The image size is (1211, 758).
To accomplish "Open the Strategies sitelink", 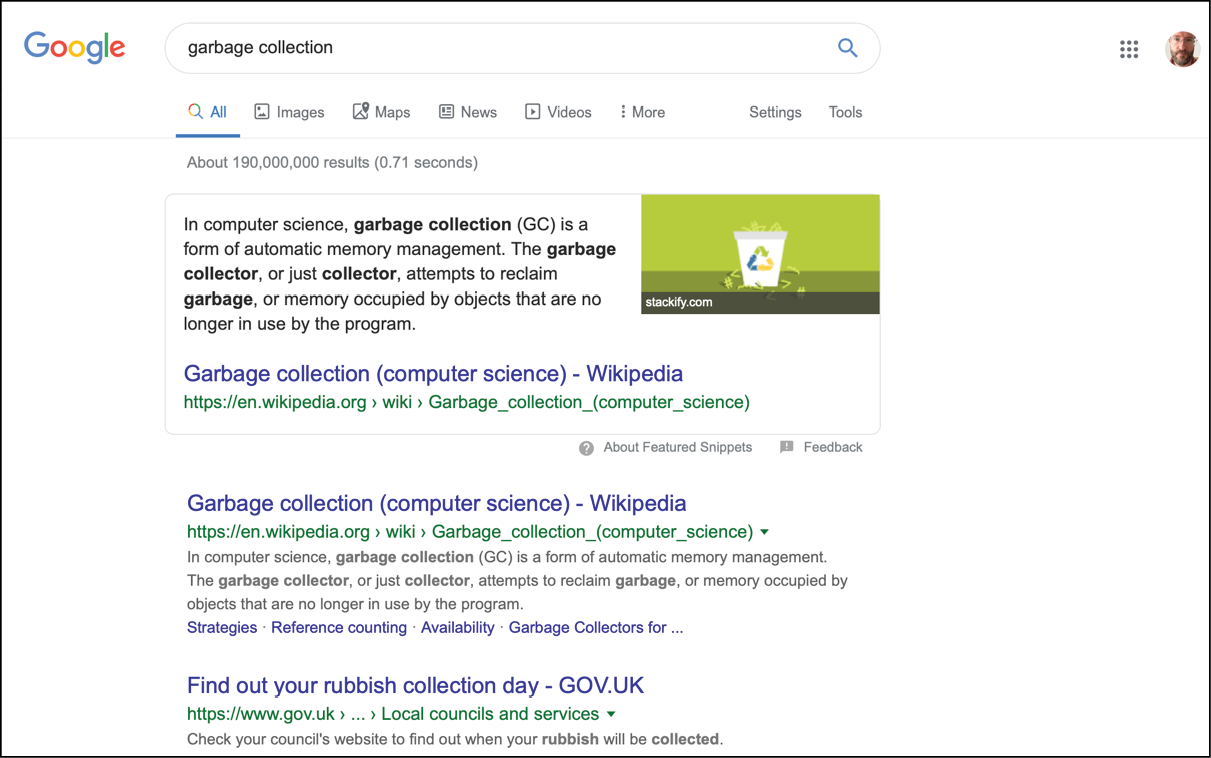I will pyautogui.click(x=222, y=628).
